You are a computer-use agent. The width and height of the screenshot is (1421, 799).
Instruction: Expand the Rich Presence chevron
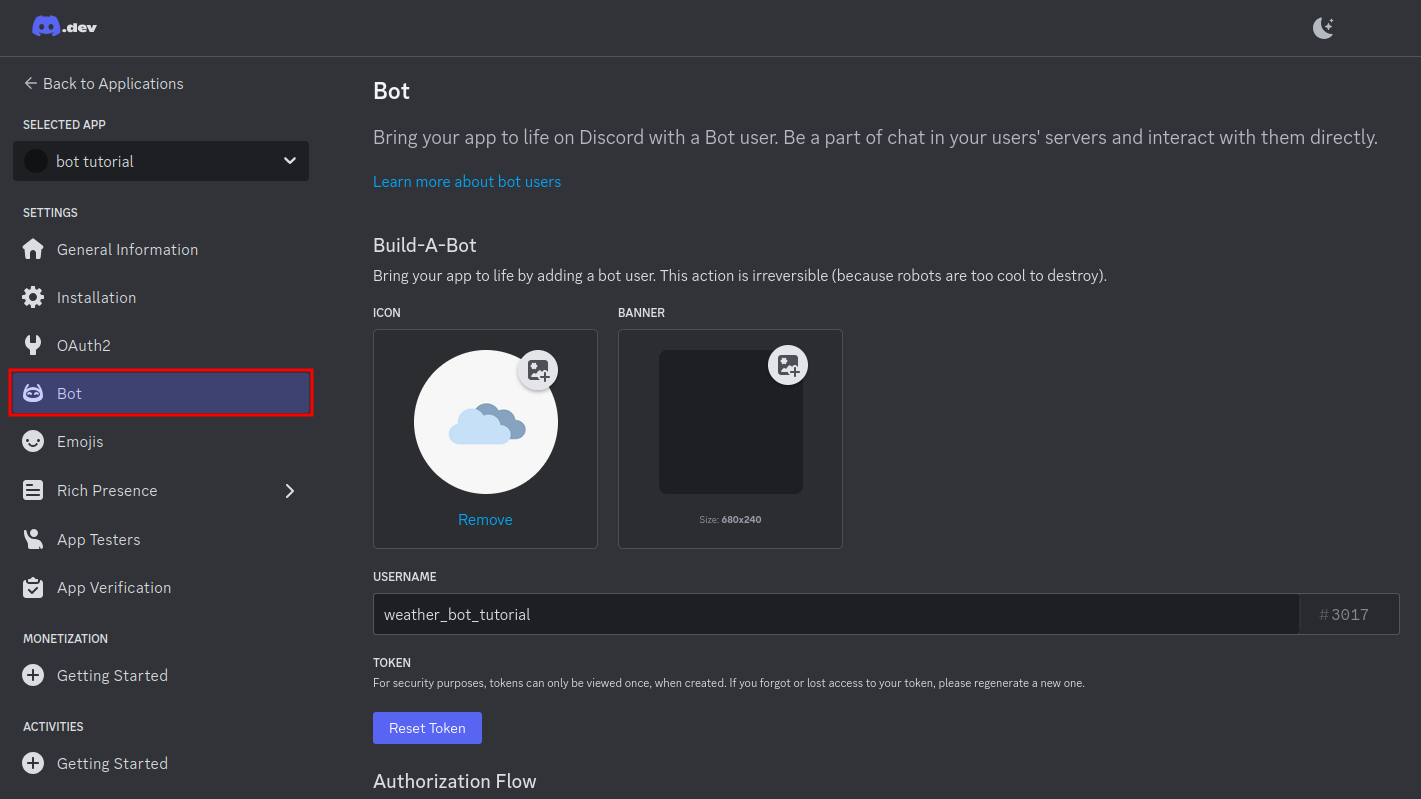coord(290,490)
